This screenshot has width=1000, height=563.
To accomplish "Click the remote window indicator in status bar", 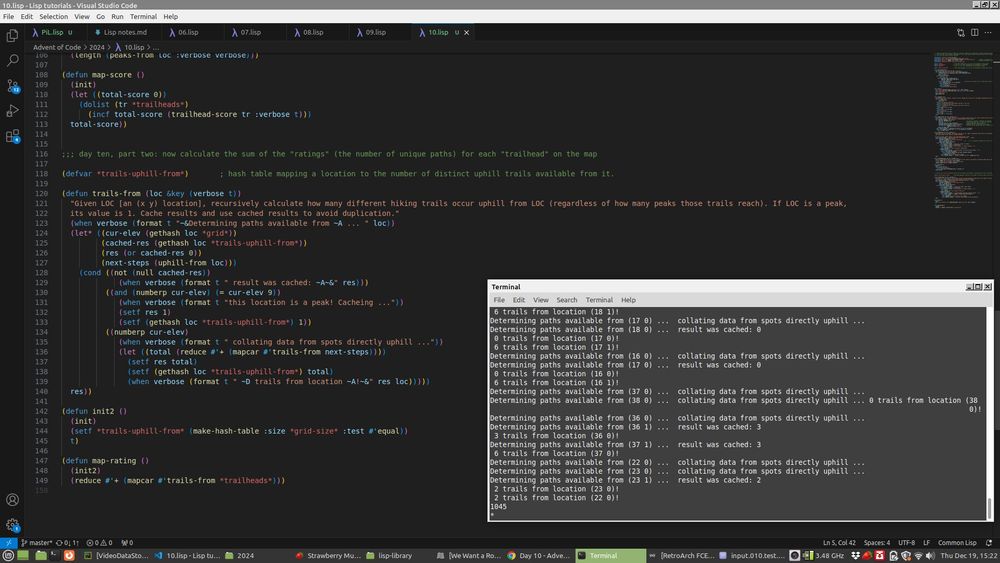I will (6, 542).
